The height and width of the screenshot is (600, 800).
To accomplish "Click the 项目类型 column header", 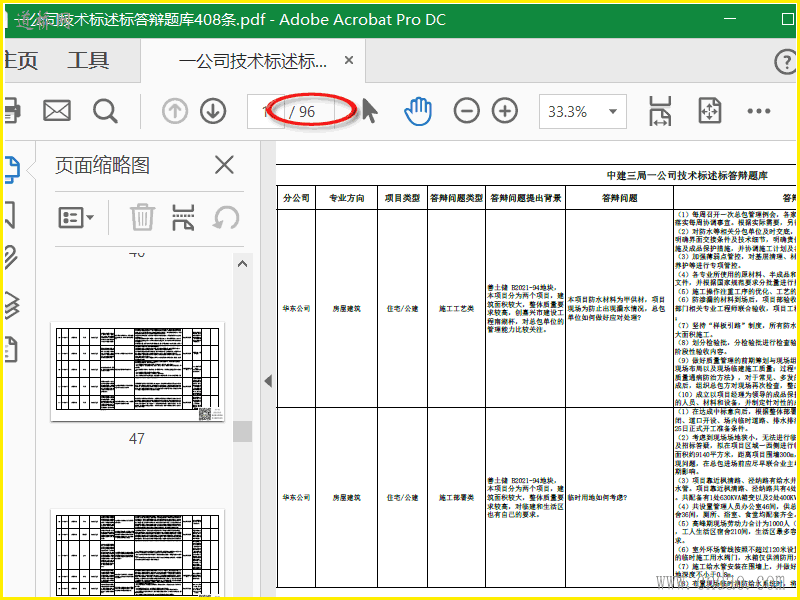I will tap(403, 198).
